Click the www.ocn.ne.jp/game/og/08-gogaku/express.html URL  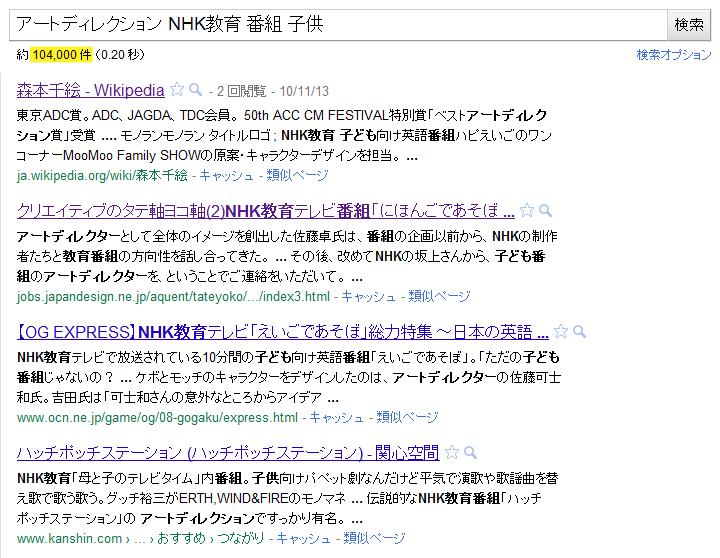click(x=158, y=417)
